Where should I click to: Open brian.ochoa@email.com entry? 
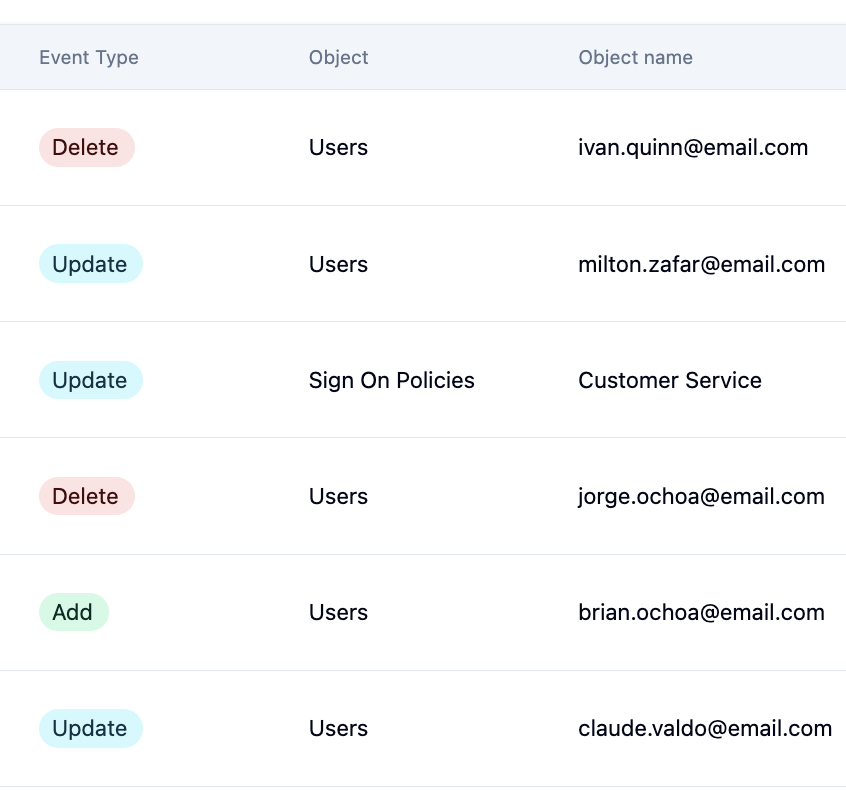tap(701, 612)
